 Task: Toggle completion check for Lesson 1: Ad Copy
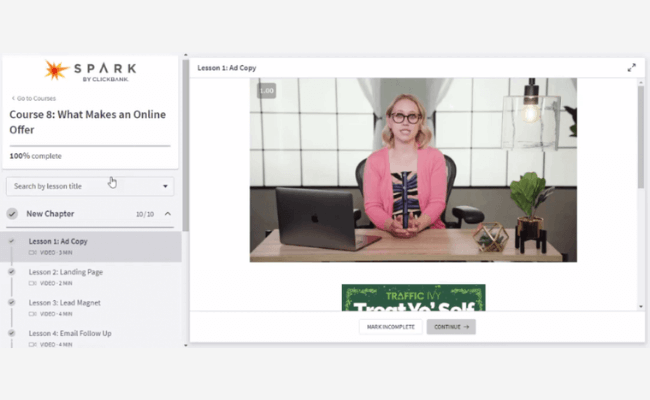pyautogui.click(x=12, y=242)
